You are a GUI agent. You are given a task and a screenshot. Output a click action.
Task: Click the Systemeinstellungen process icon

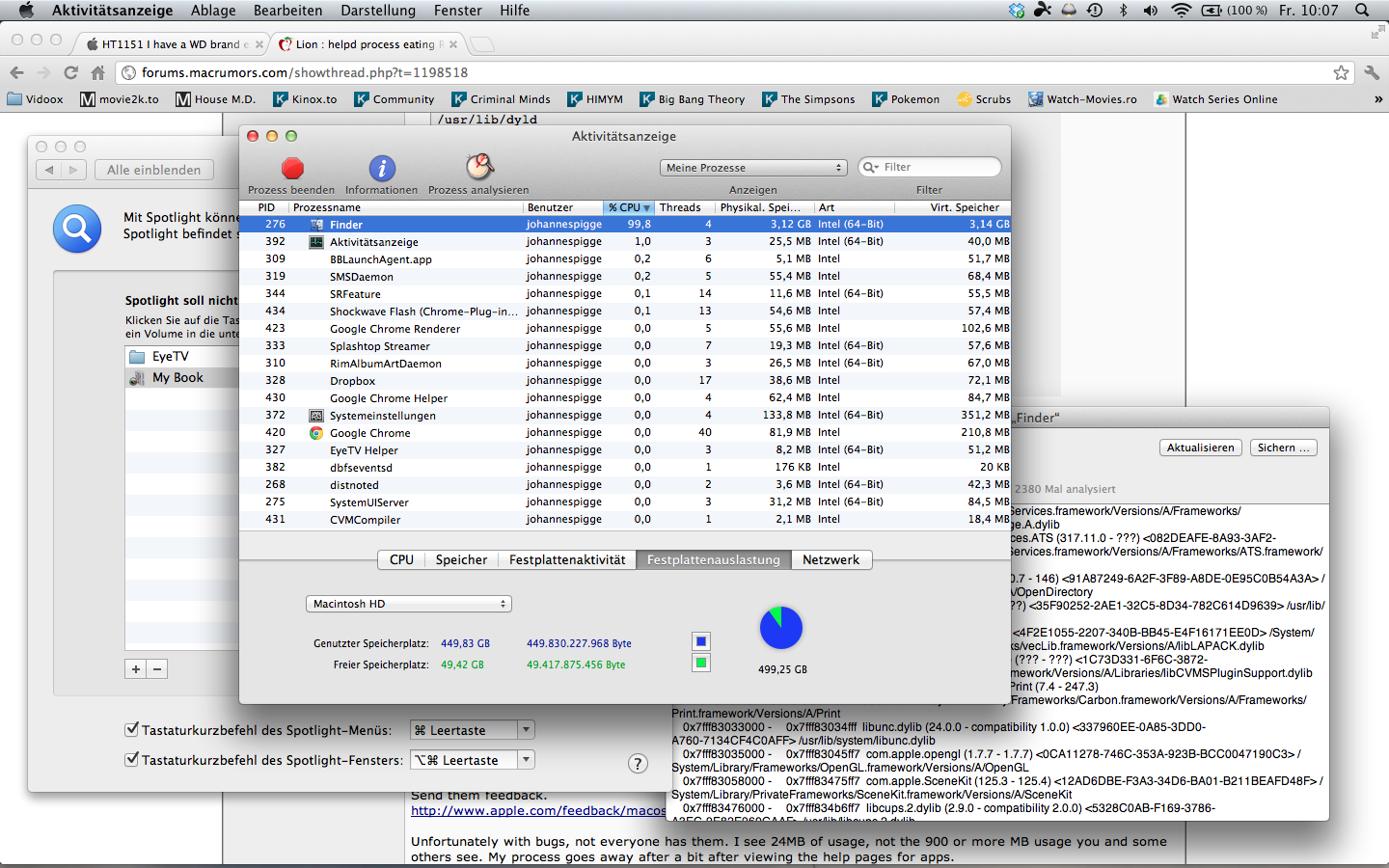click(x=316, y=416)
